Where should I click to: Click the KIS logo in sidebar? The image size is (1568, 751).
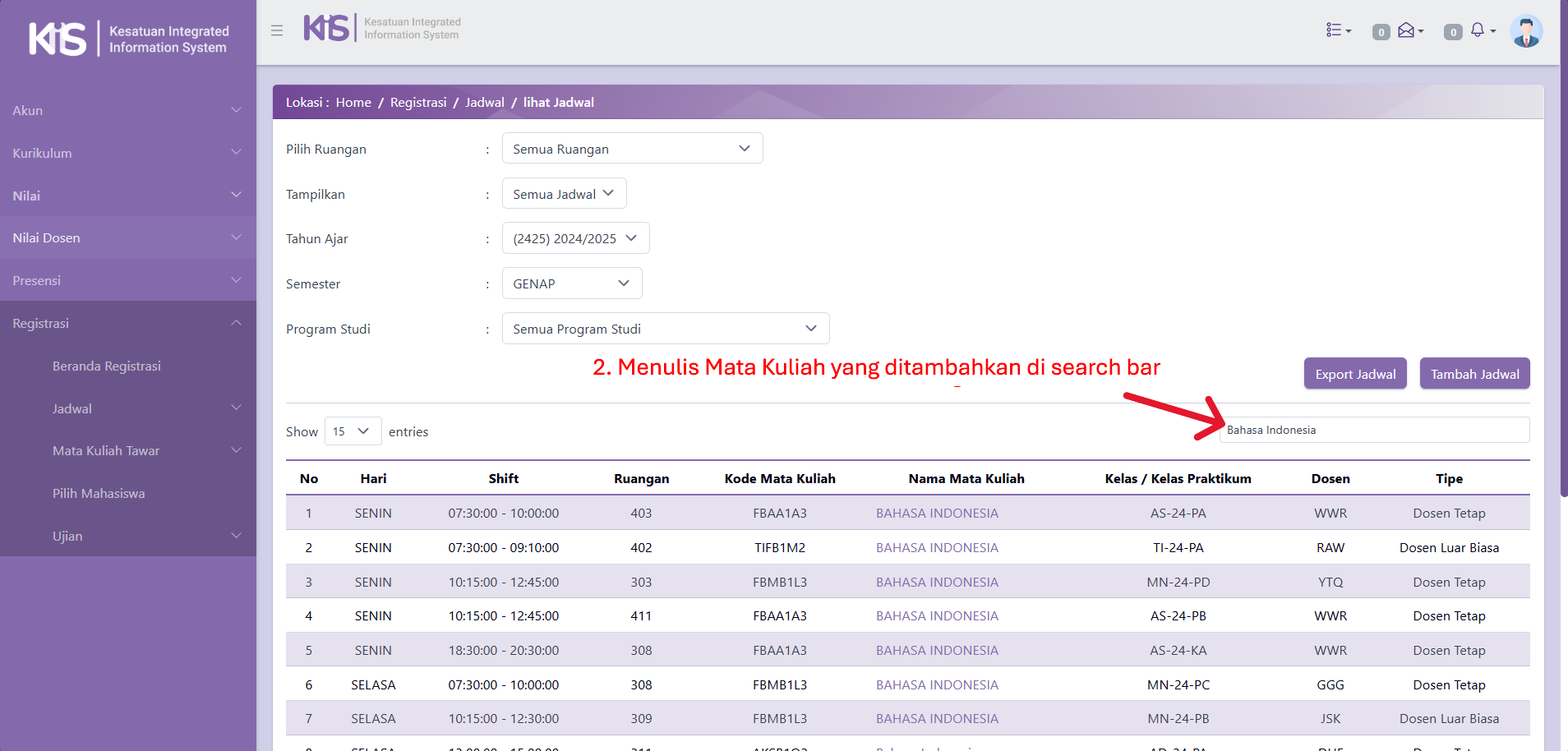pyautogui.click(x=58, y=39)
